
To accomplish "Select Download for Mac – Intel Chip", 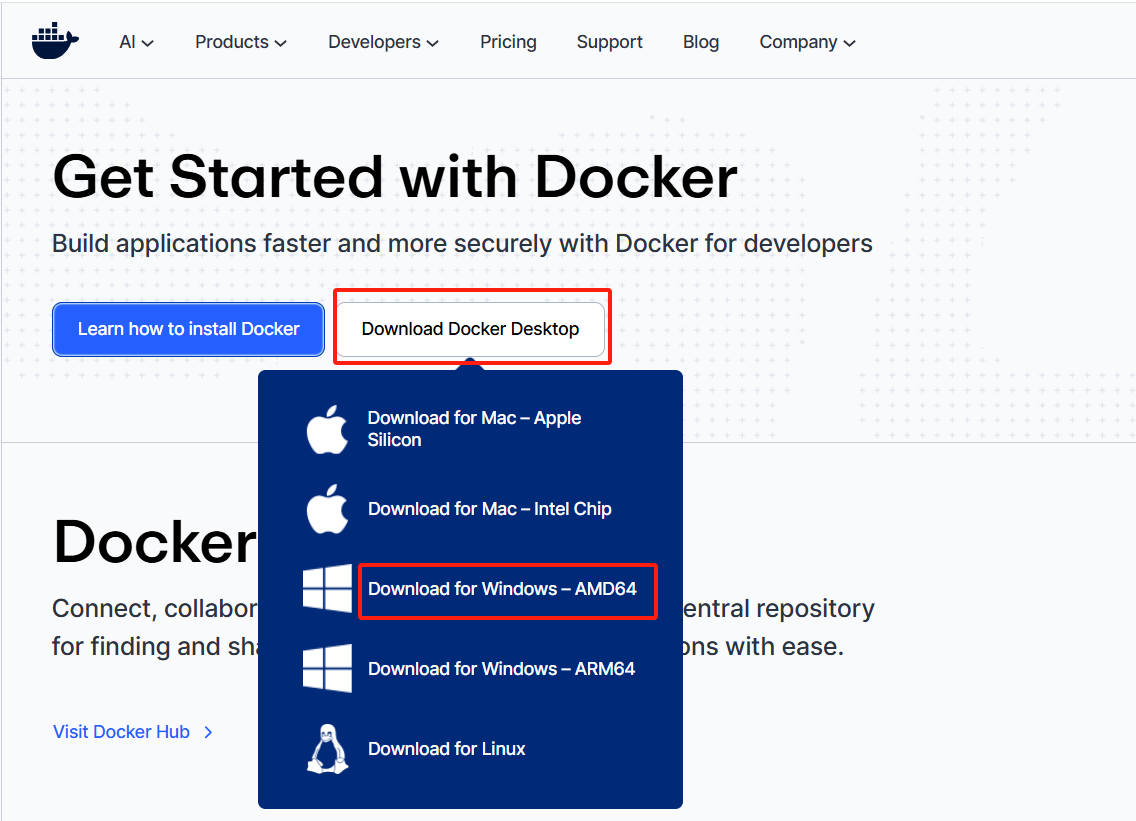I will coord(490,509).
